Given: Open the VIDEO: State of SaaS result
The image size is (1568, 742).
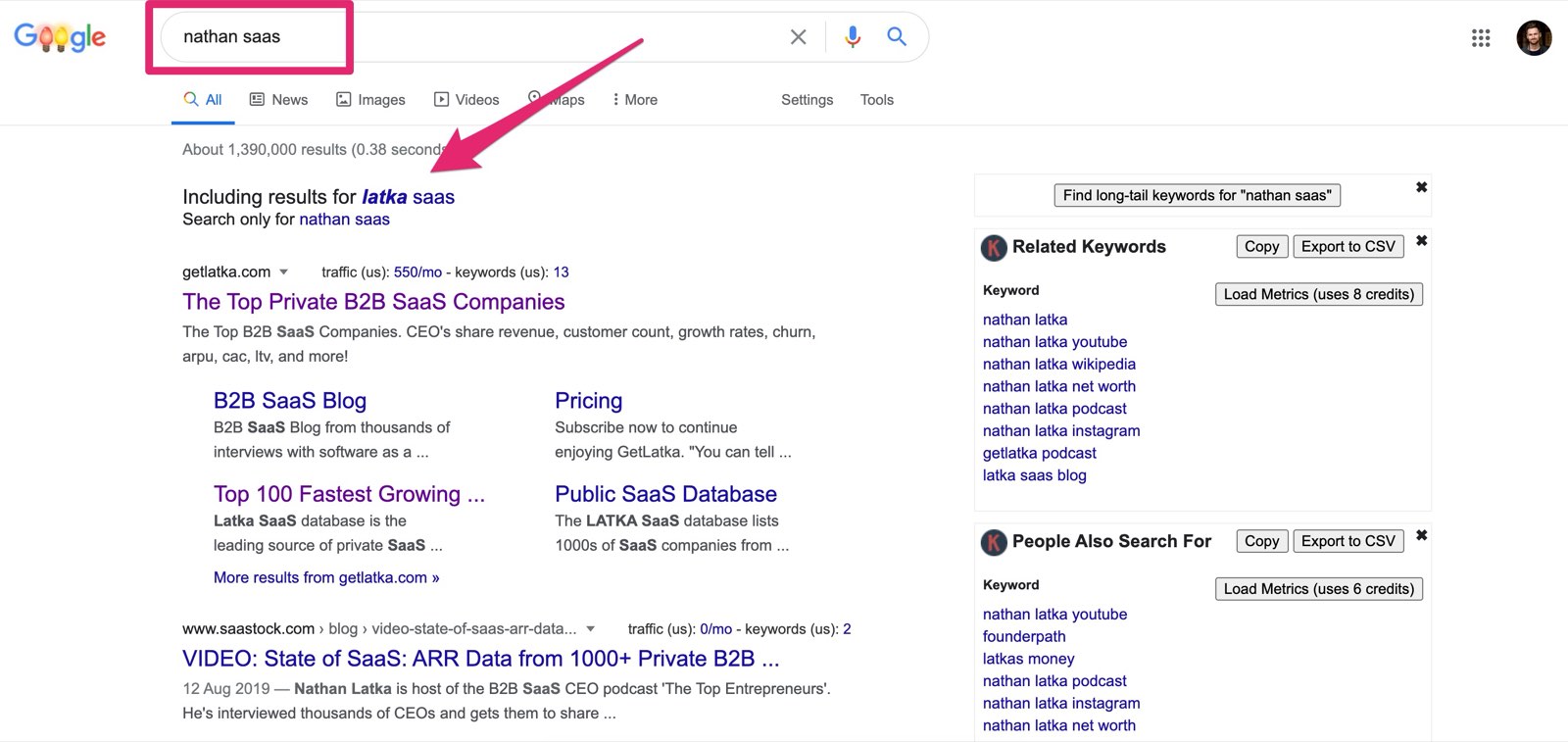Looking at the screenshot, I should (x=481, y=659).
